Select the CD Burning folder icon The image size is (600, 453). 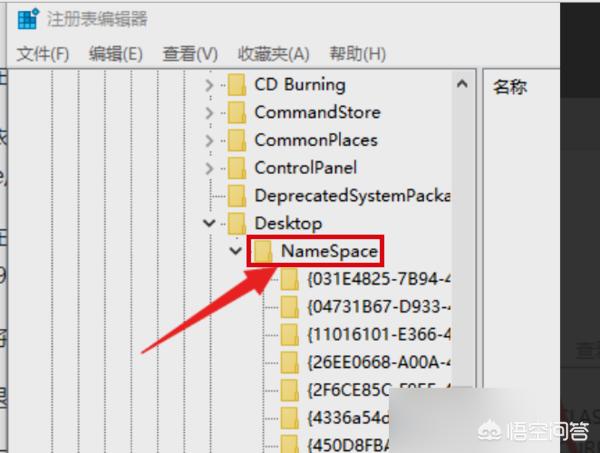(x=237, y=85)
